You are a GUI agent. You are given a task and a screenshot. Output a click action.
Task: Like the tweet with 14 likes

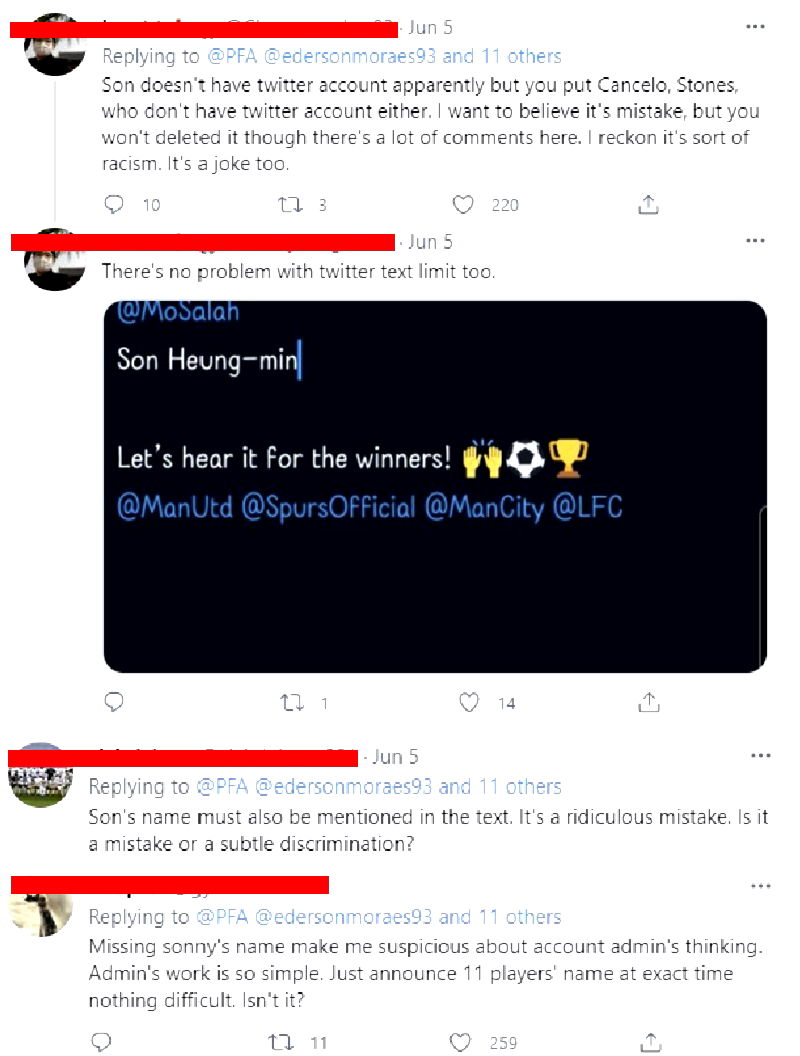pos(469,702)
